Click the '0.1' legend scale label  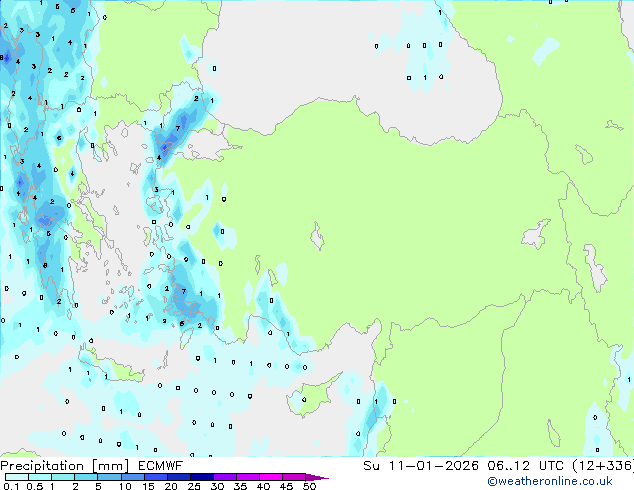point(11,486)
